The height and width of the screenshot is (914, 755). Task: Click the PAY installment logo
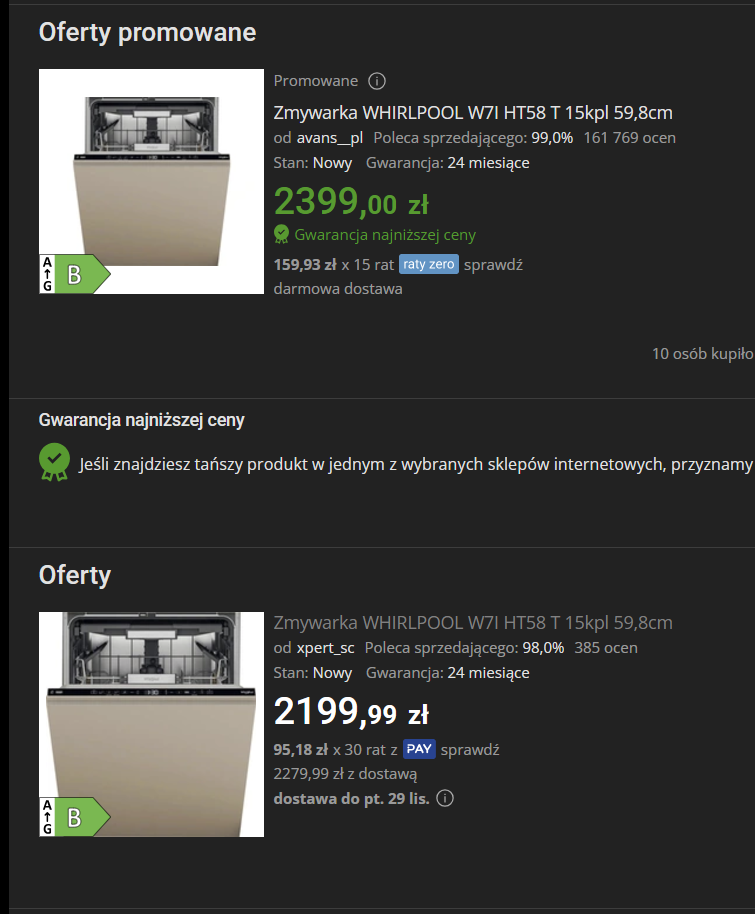[419, 749]
